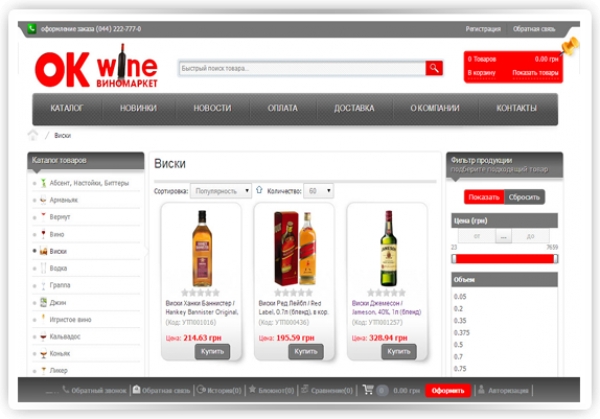
Task: Buy Hankey Bannister whisky with Купить
Action: 212,351
